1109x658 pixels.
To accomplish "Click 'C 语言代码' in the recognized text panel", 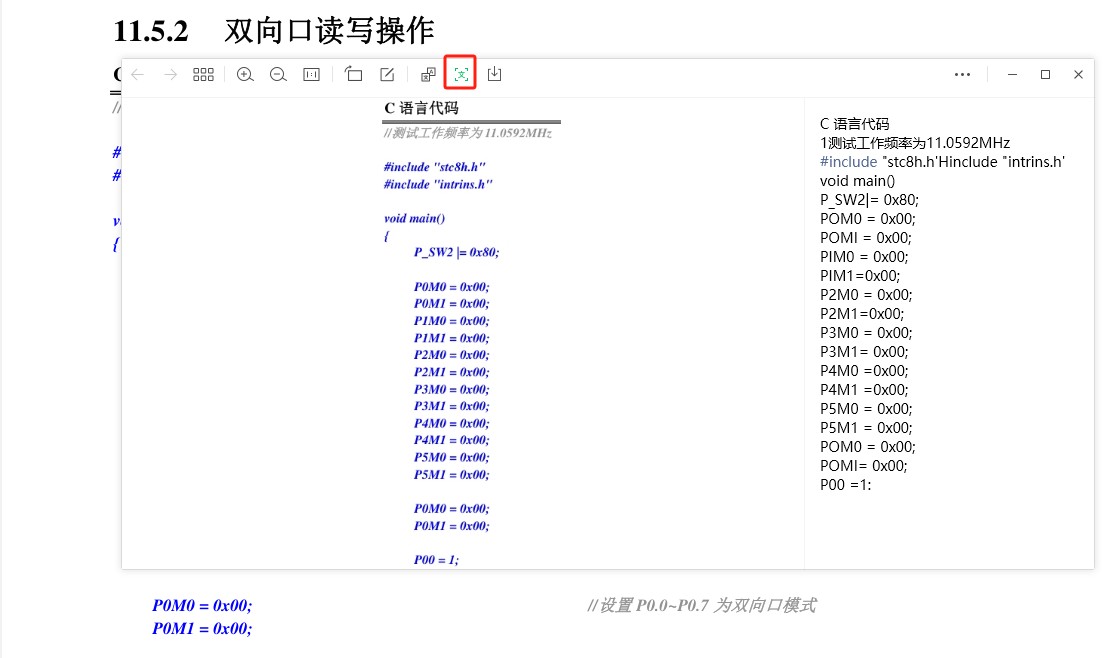I will click(854, 124).
